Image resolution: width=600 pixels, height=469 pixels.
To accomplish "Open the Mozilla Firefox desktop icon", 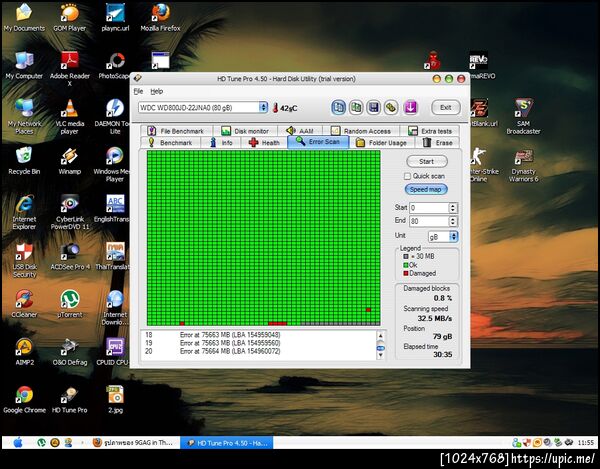I will (x=160, y=17).
